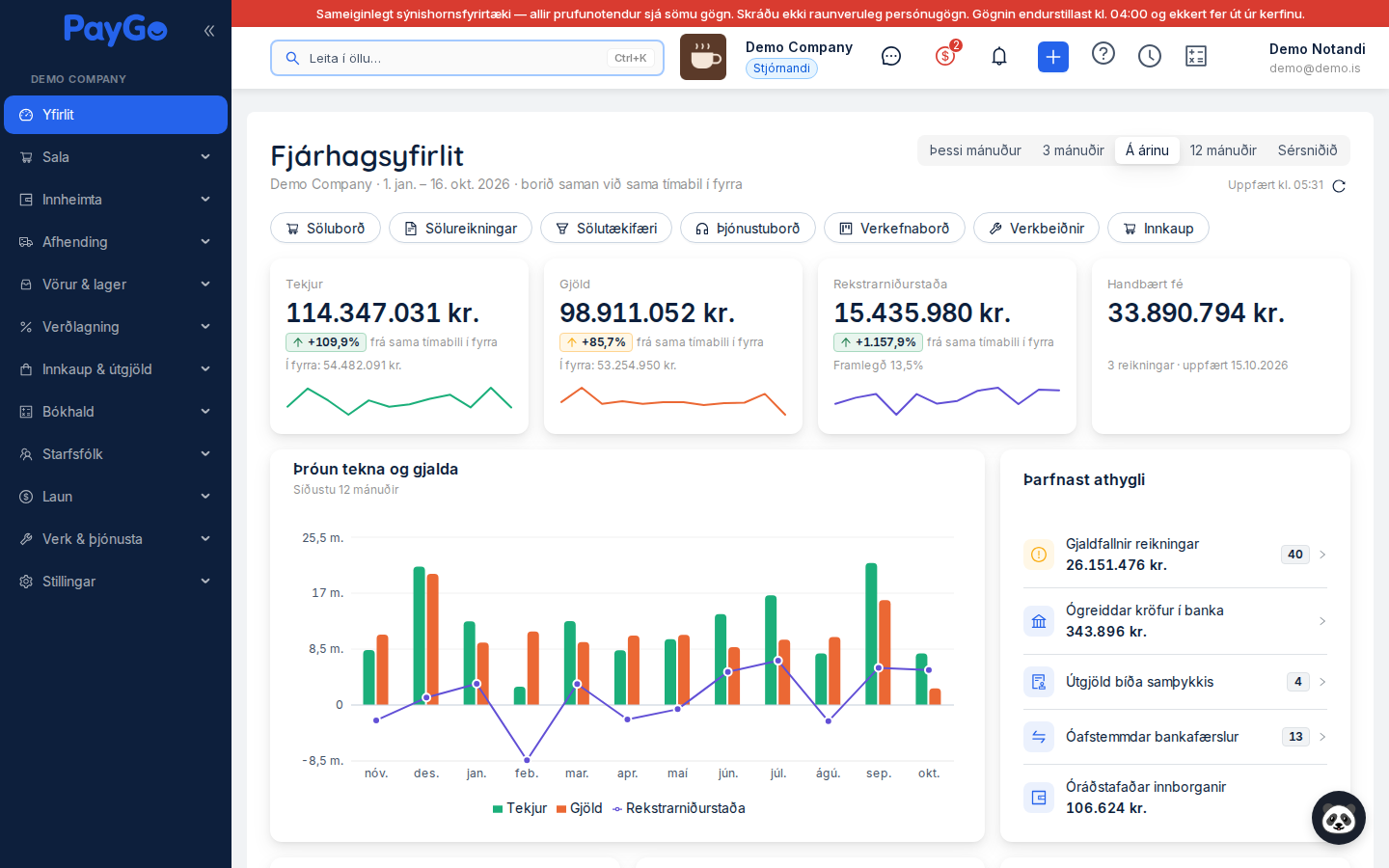
Task: Expand the Bókhald menu
Action: point(116,412)
